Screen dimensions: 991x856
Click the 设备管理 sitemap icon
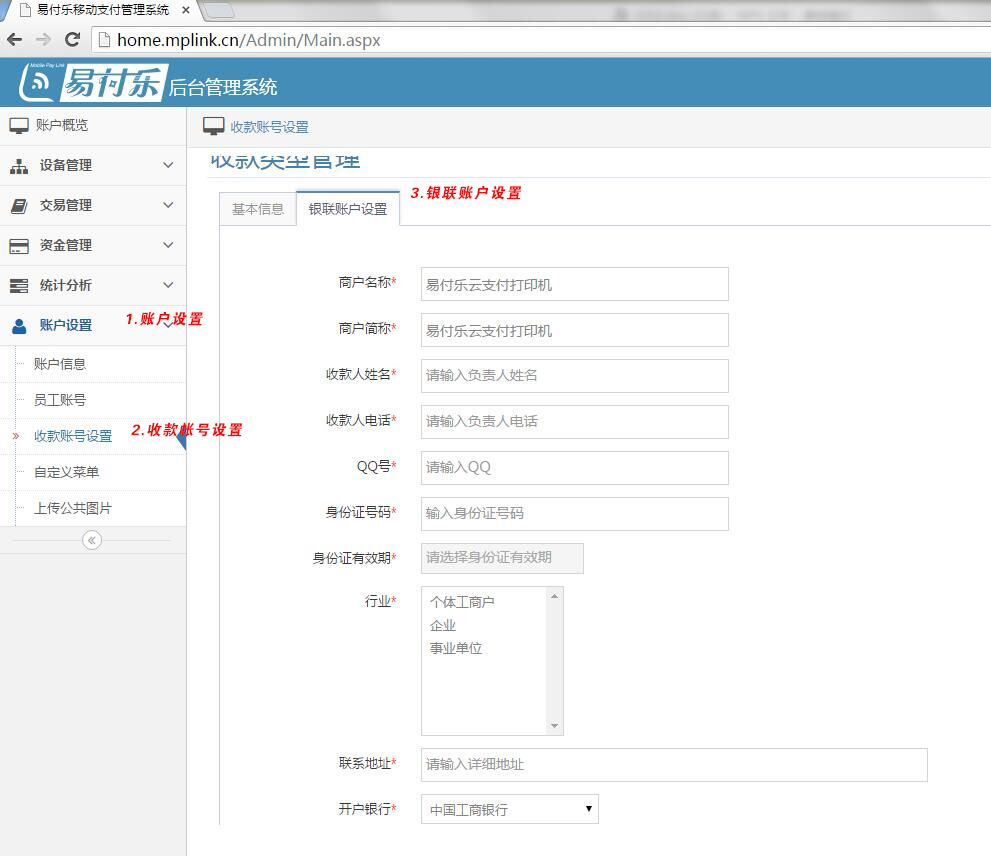[x=19, y=166]
